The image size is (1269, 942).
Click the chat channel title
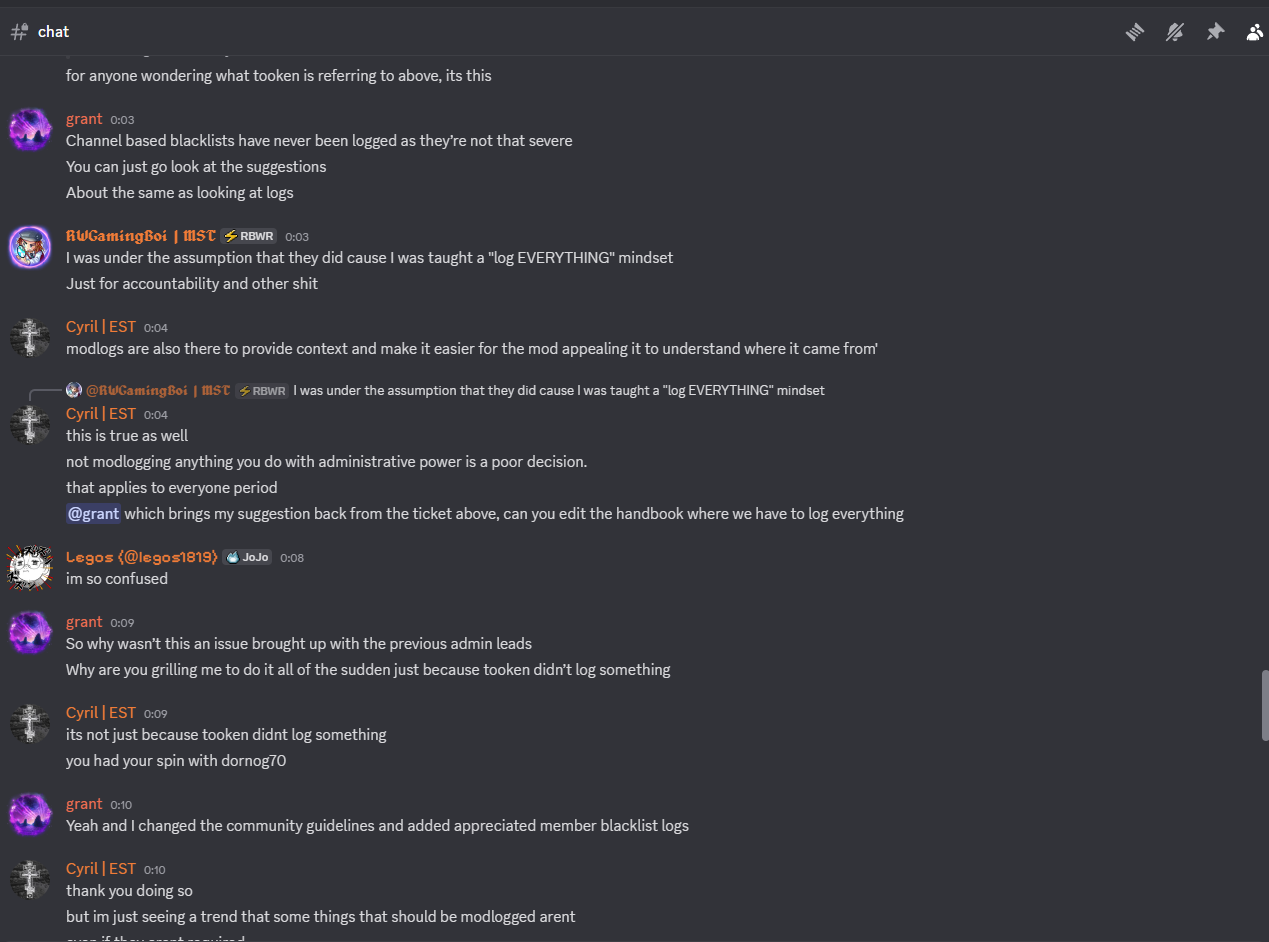coord(53,32)
